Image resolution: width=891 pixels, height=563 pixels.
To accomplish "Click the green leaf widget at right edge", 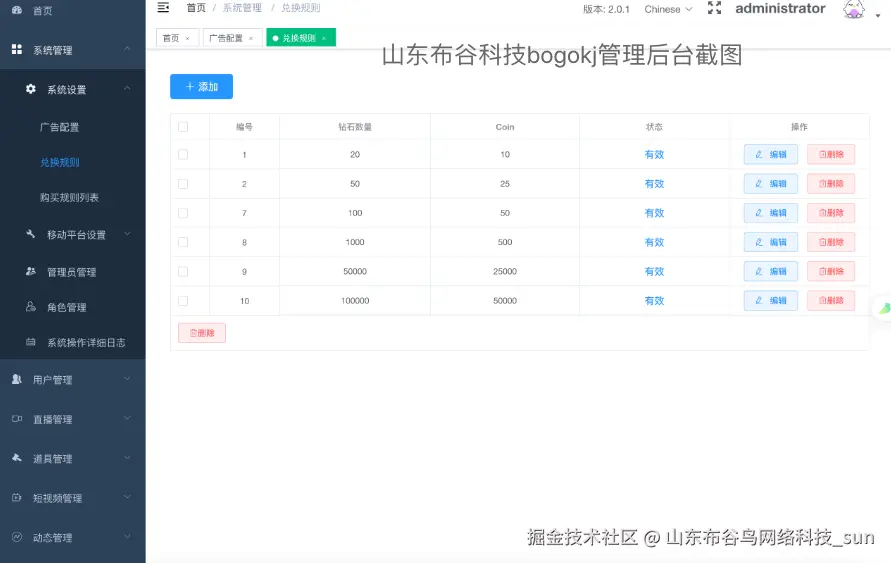I will pyautogui.click(x=884, y=308).
